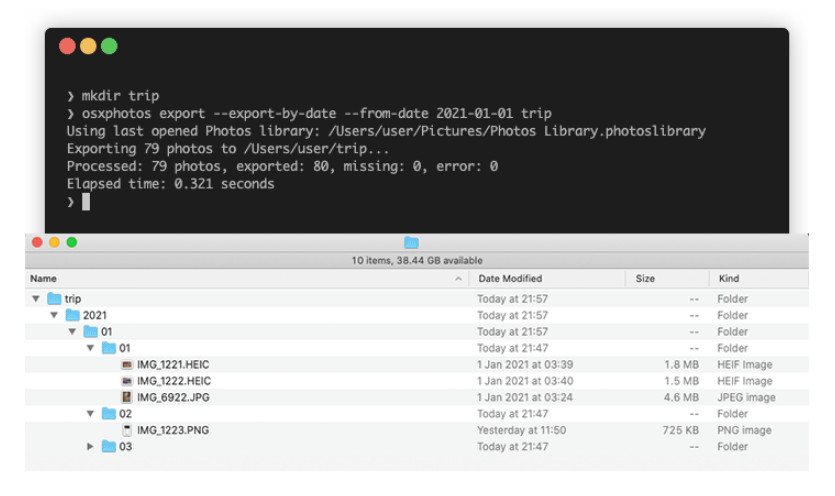Click the 03 folder icon
The width and height of the screenshot is (835, 496).
point(109,446)
